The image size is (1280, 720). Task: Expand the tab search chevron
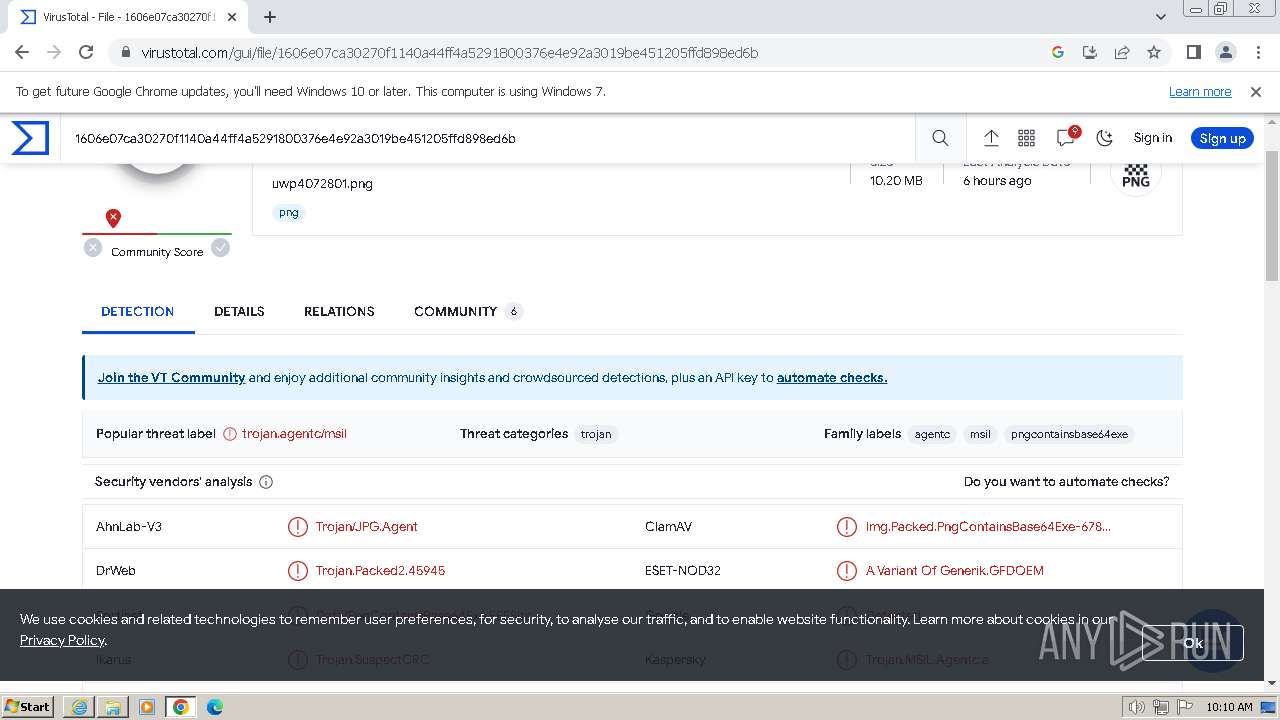(1161, 17)
